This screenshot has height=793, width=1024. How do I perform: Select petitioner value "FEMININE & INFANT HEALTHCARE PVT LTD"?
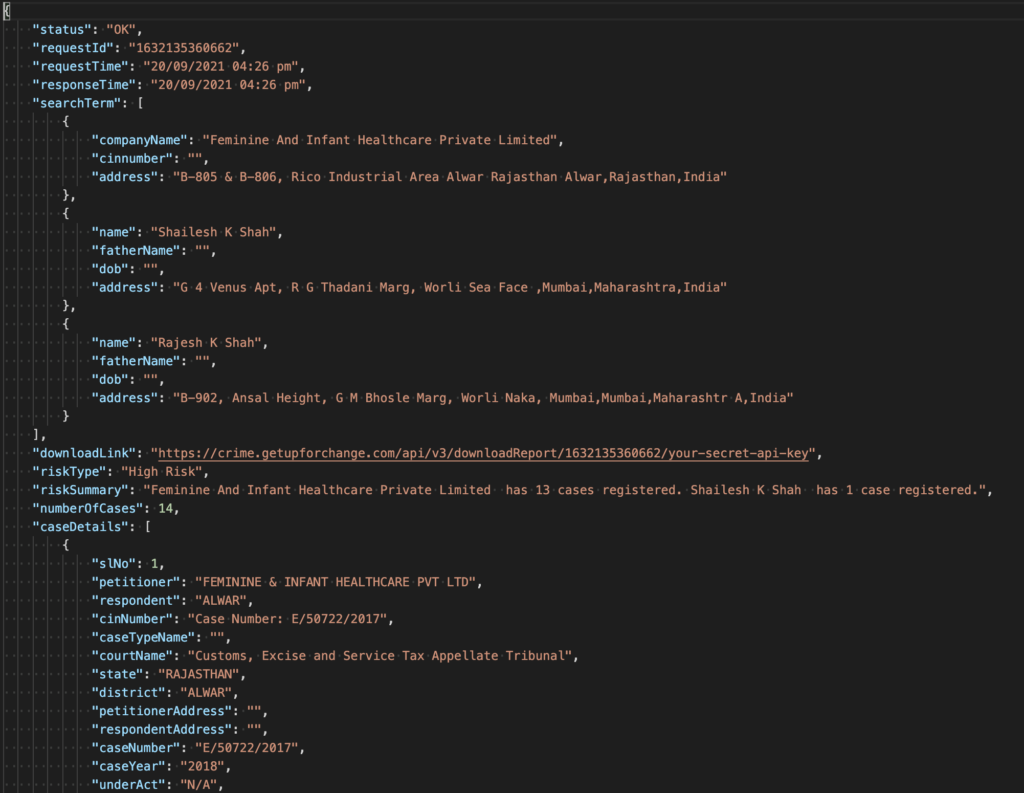[x=336, y=582]
